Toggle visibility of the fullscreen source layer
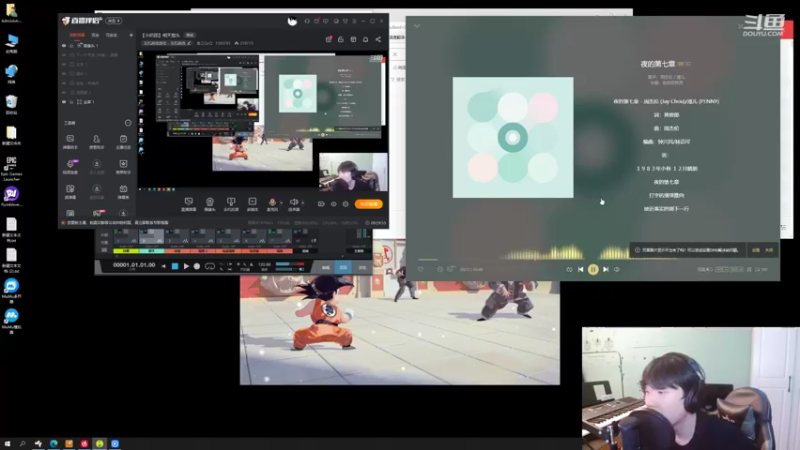Viewport: 800px width, 450px height. tap(64, 102)
